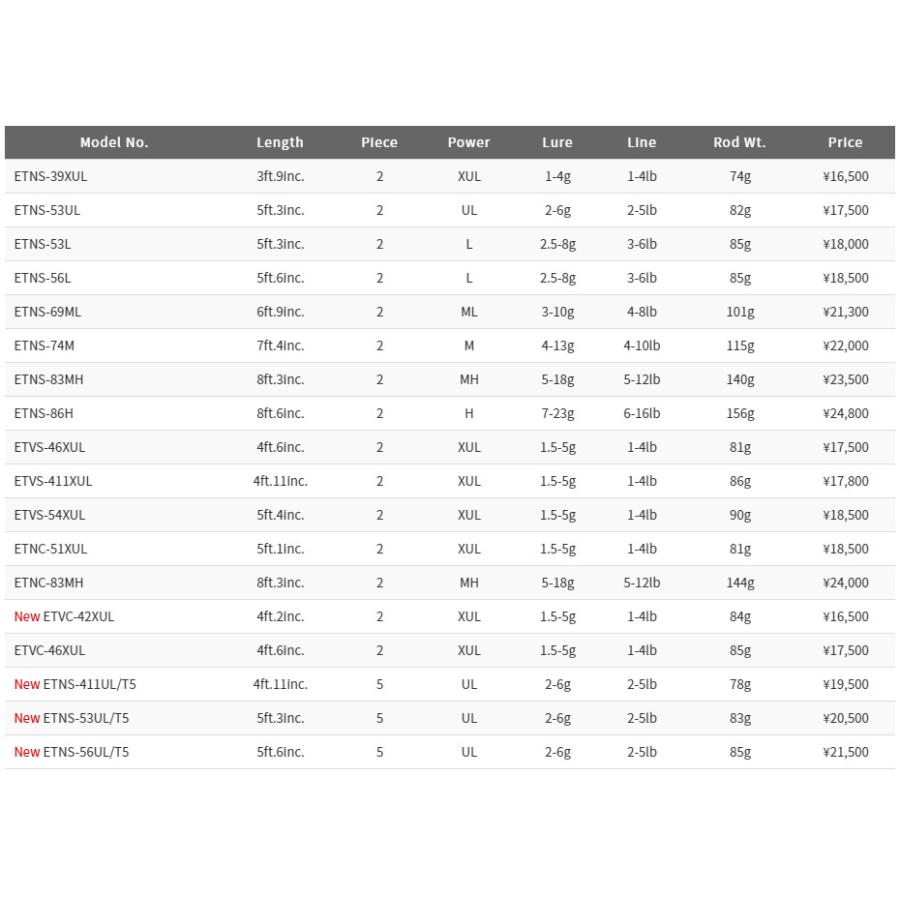This screenshot has height=900, width=900.
Task: Select the Lure column header
Action: pyautogui.click(x=557, y=142)
